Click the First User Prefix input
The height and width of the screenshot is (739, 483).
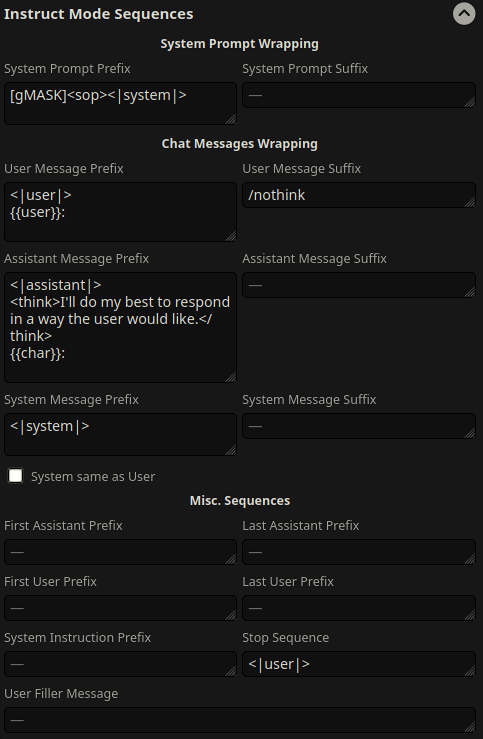click(x=120, y=608)
